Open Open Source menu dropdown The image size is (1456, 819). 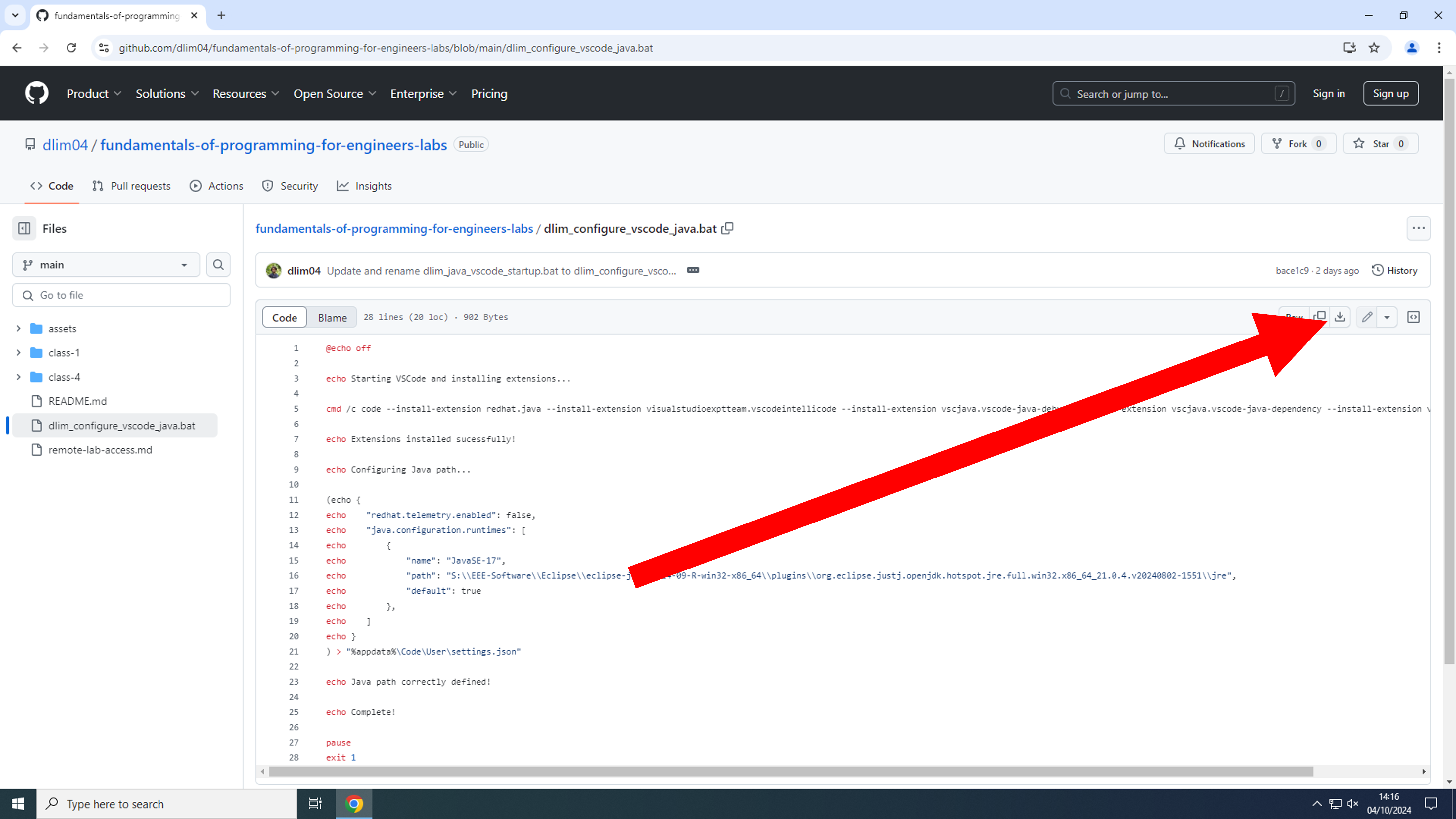335,93
